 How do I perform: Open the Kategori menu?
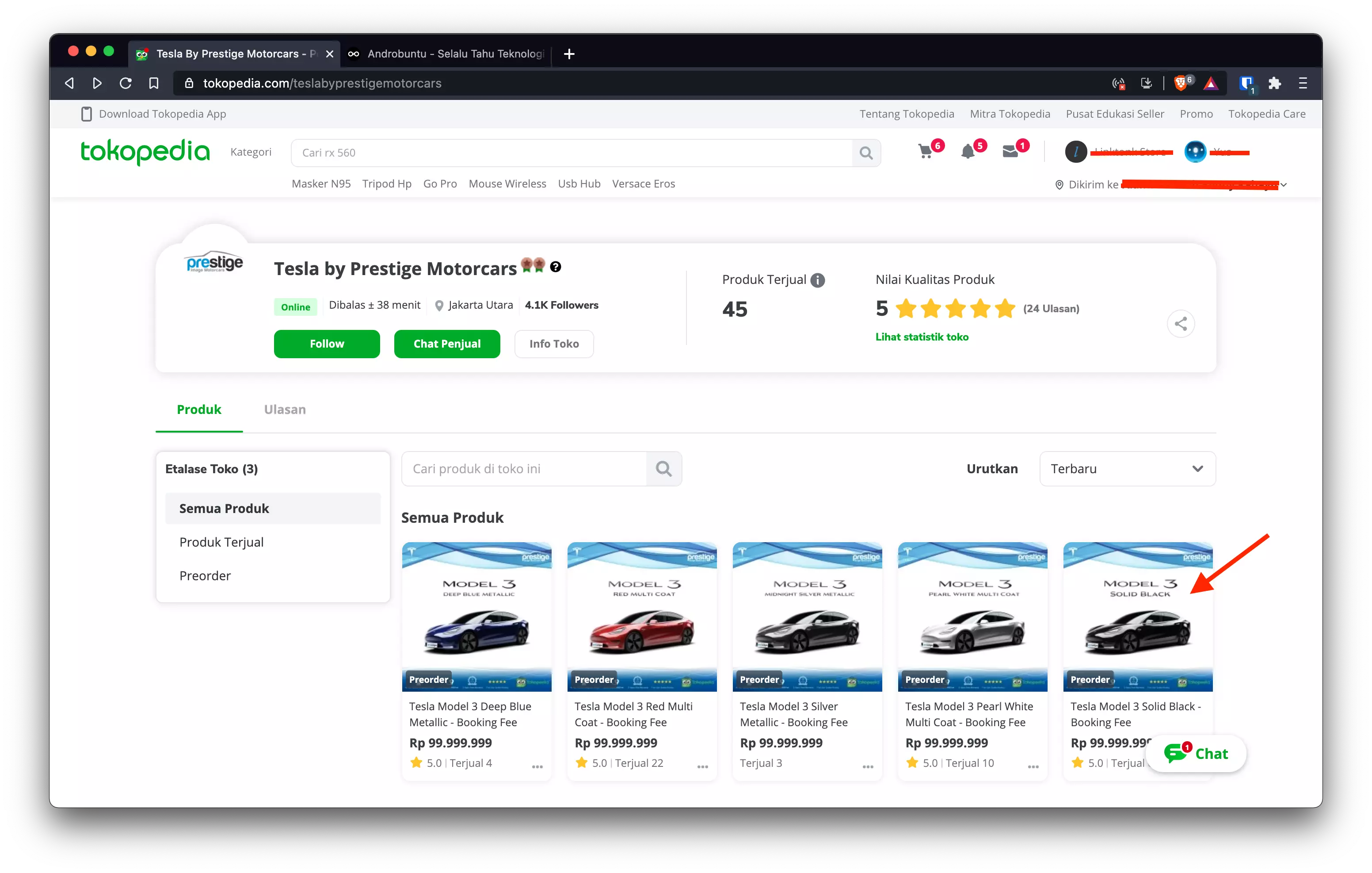pyautogui.click(x=251, y=152)
